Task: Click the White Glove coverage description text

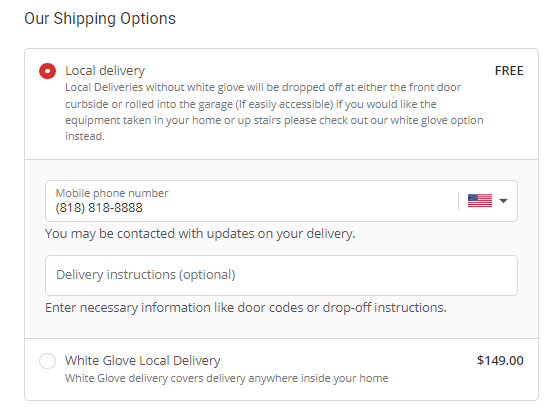Action: 227,378
